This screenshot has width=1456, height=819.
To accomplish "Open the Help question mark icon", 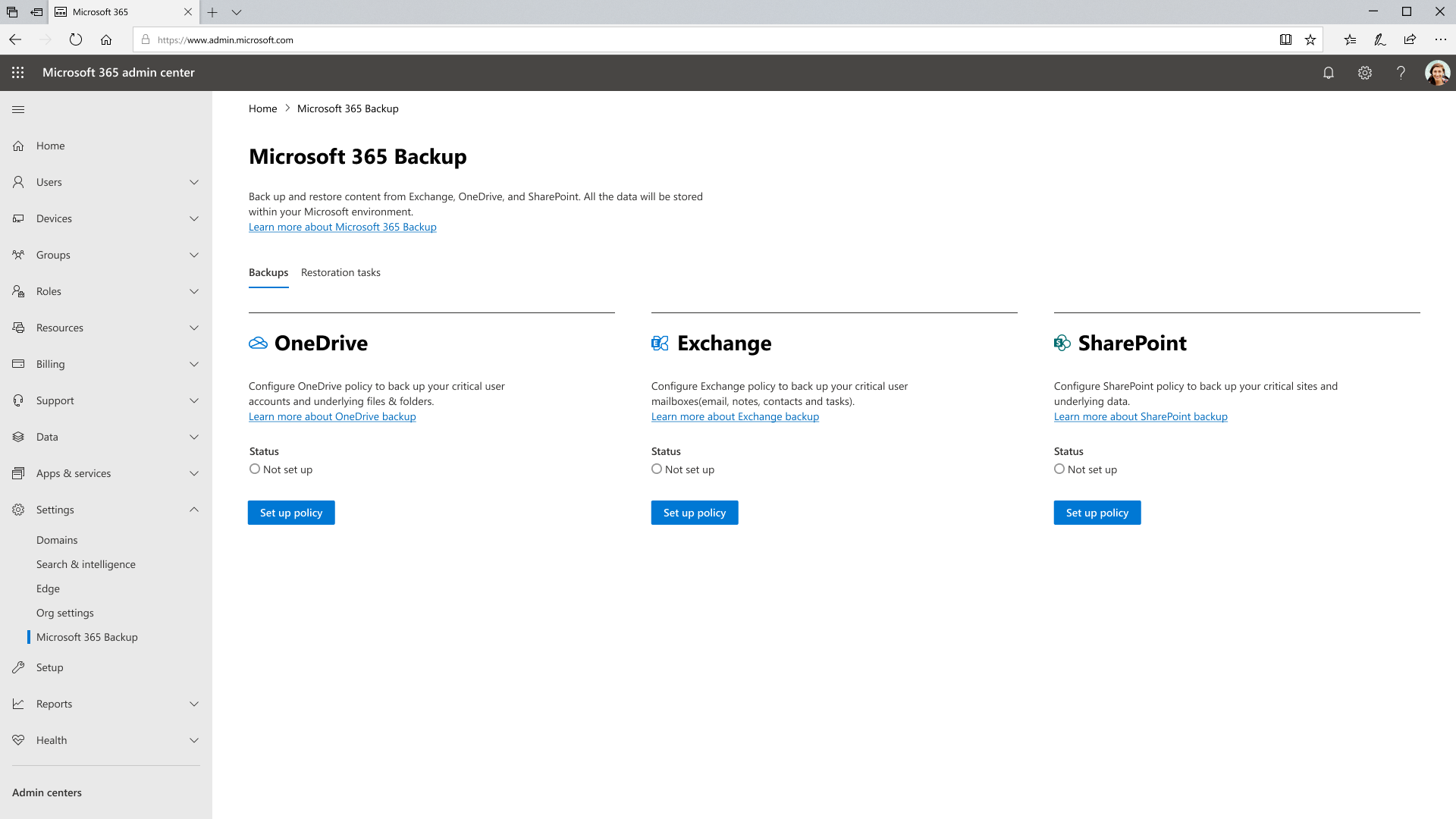I will pyautogui.click(x=1401, y=72).
